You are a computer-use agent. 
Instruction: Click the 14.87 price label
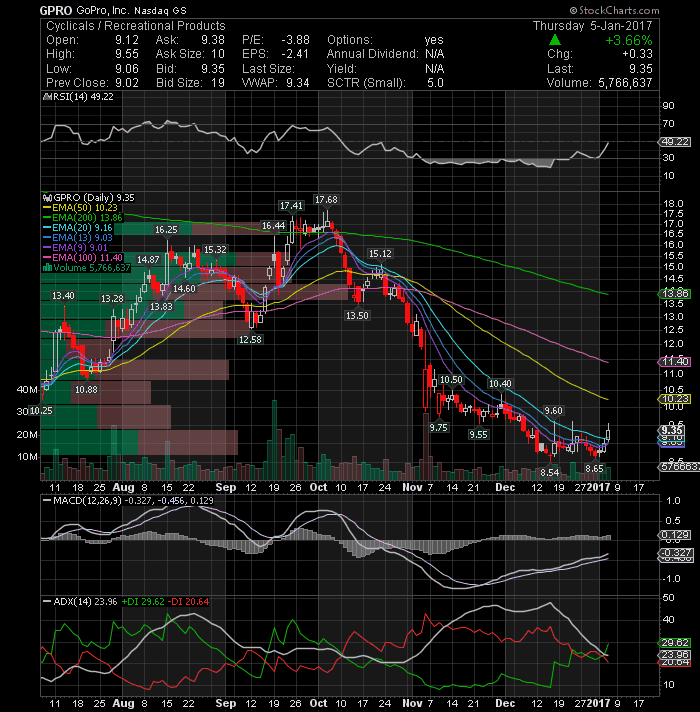pos(148,259)
